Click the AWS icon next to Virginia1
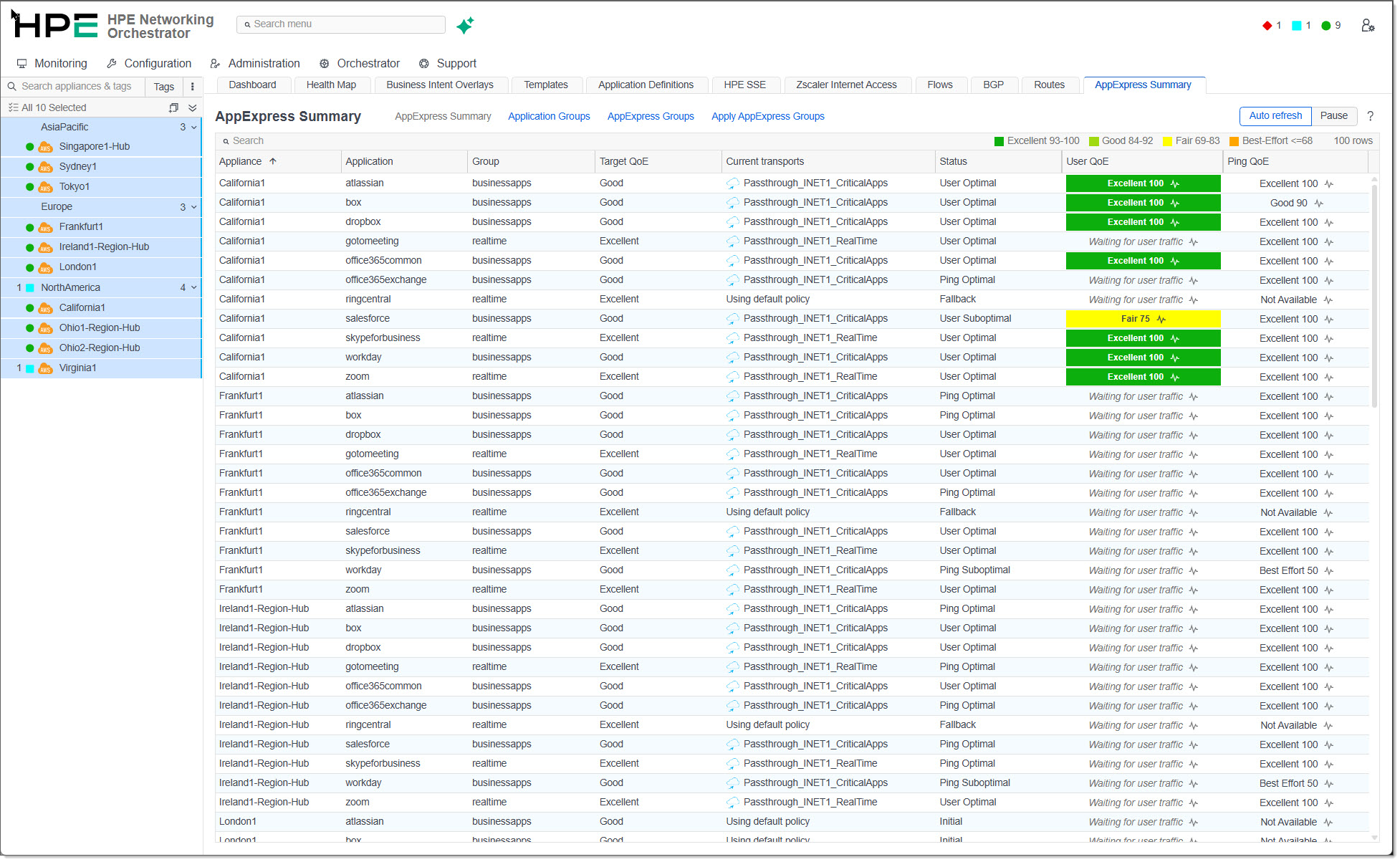 45,368
